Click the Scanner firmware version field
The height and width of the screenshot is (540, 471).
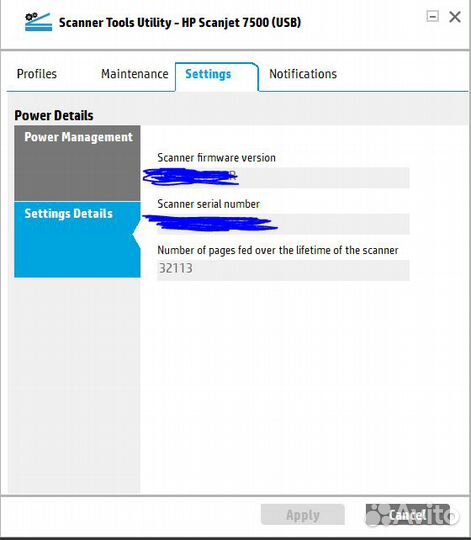click(283, 178)
